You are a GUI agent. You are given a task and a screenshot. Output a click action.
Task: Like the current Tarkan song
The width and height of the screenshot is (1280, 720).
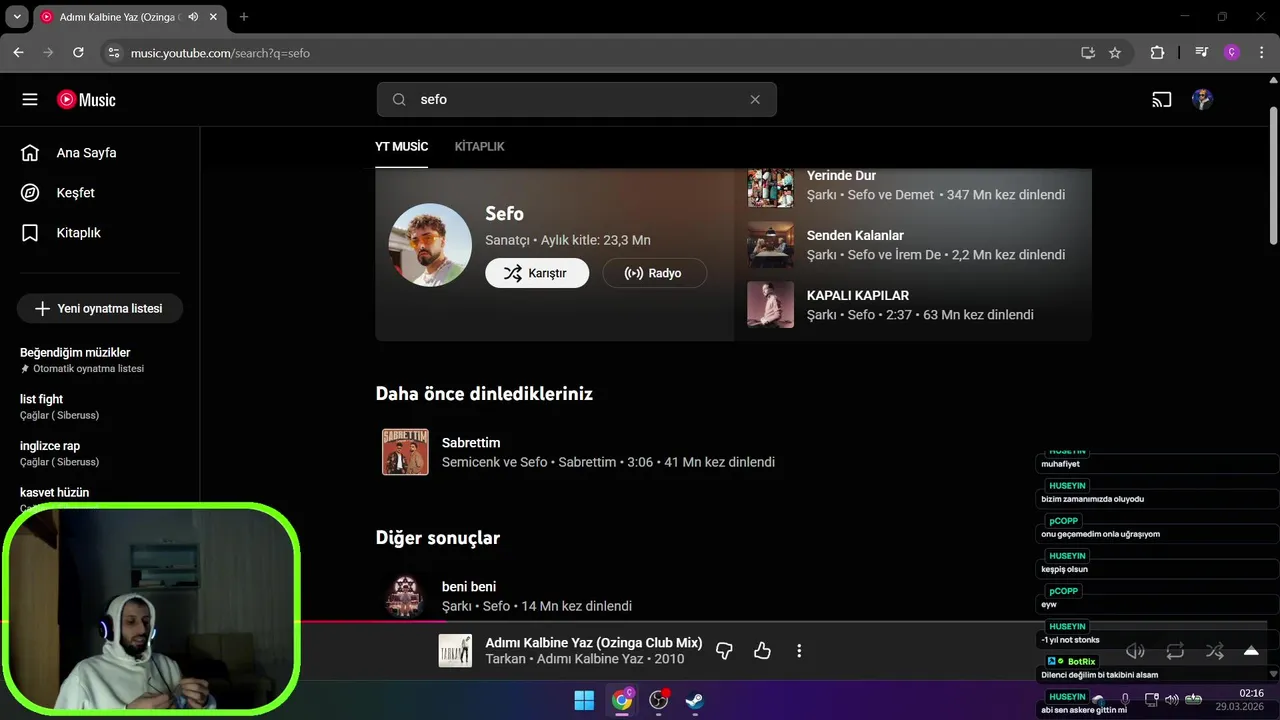click(x=762, y=651)
